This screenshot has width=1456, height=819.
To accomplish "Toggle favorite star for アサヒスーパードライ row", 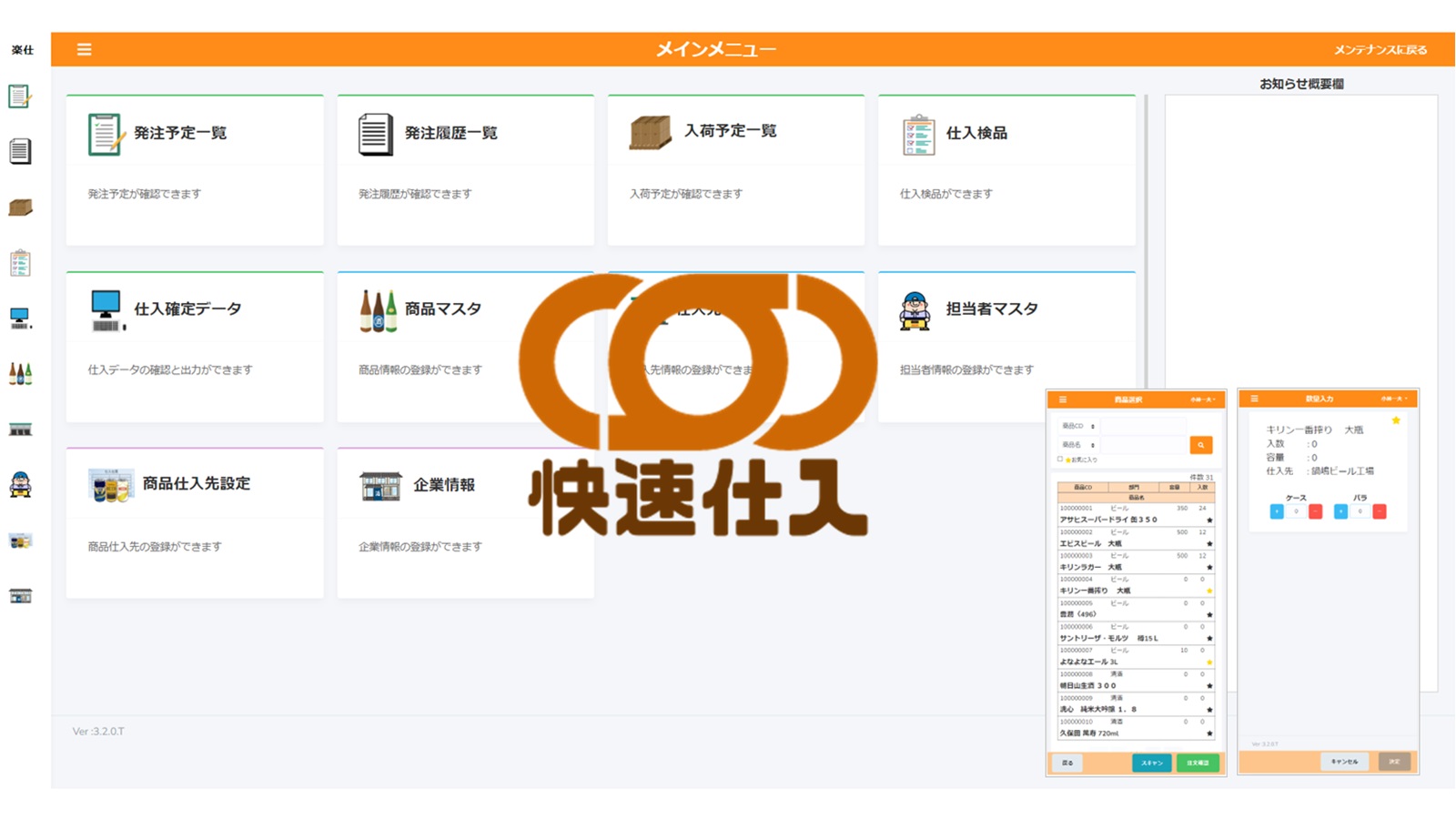I will [1209, 520].
